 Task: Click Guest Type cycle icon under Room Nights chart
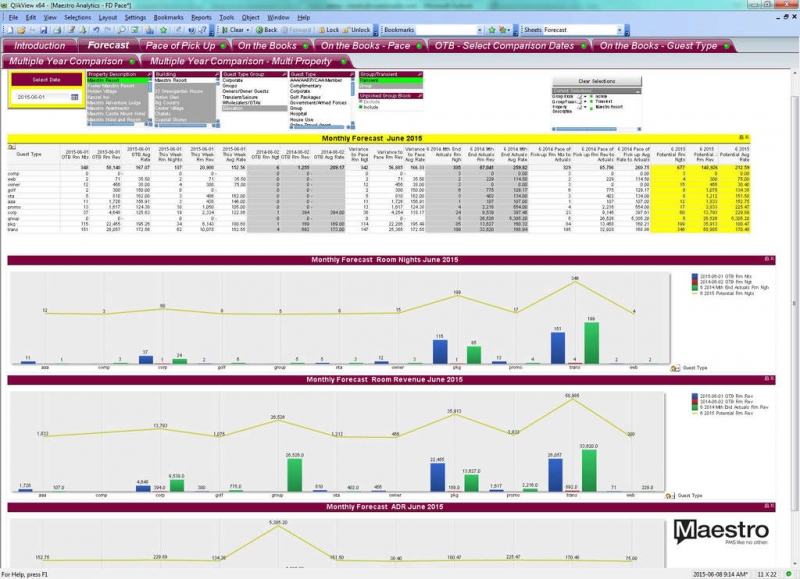tap(674, 368)
